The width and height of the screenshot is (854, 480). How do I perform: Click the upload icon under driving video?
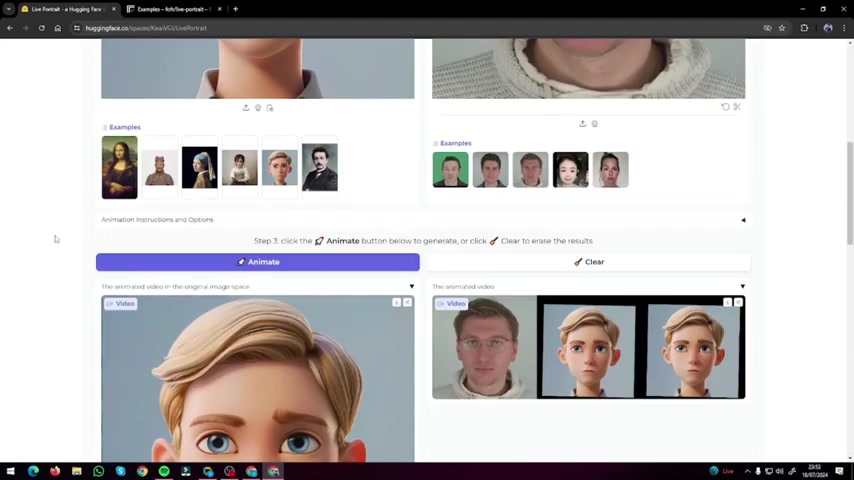(x=582, y=124)
